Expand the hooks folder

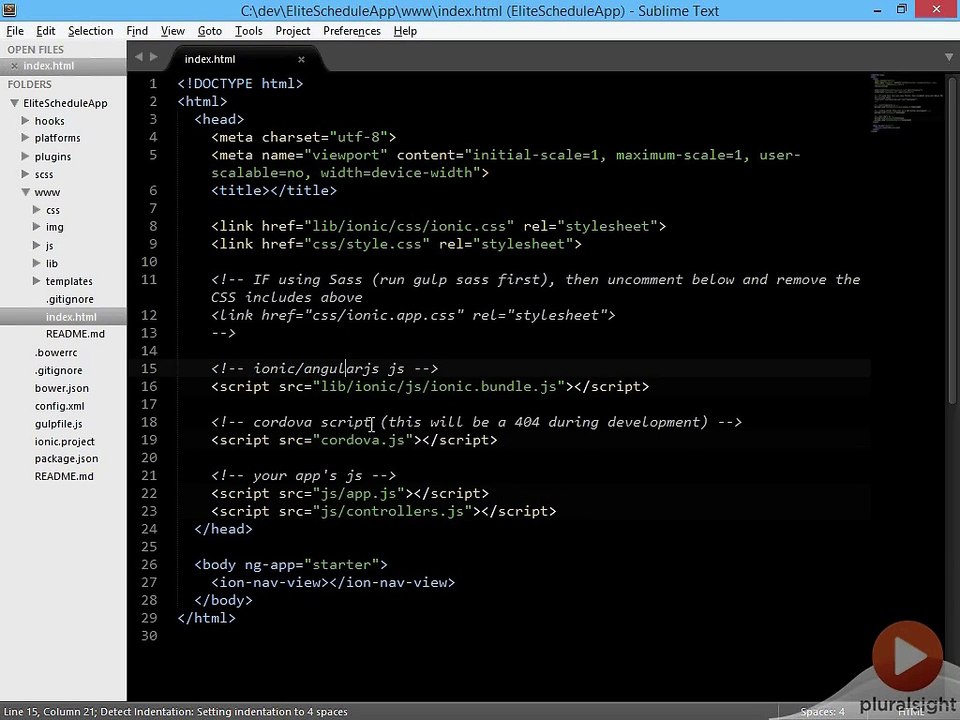25,121
